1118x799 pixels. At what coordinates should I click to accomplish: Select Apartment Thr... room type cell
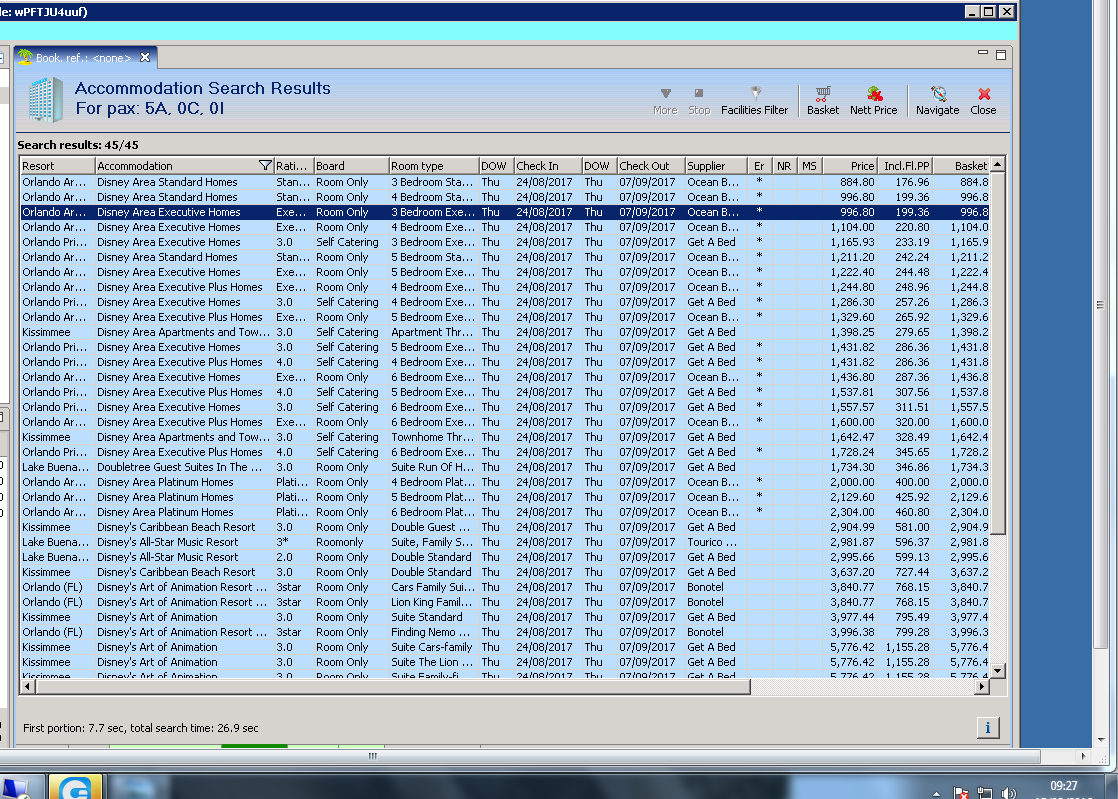pos(434,331)
